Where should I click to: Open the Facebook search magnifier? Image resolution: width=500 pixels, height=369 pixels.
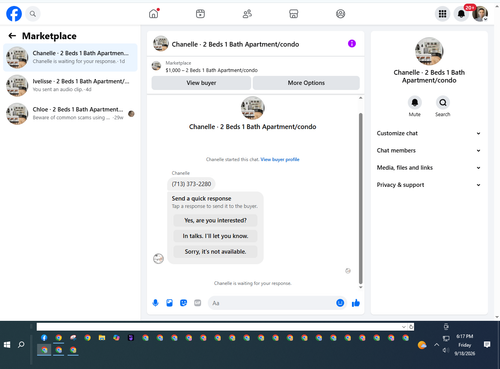[x=33, y=14]
